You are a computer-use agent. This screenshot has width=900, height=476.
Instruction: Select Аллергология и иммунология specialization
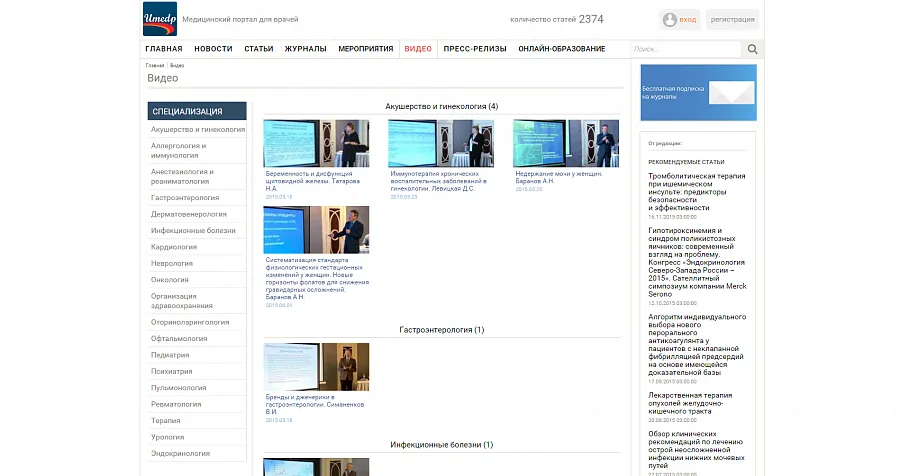179,150
